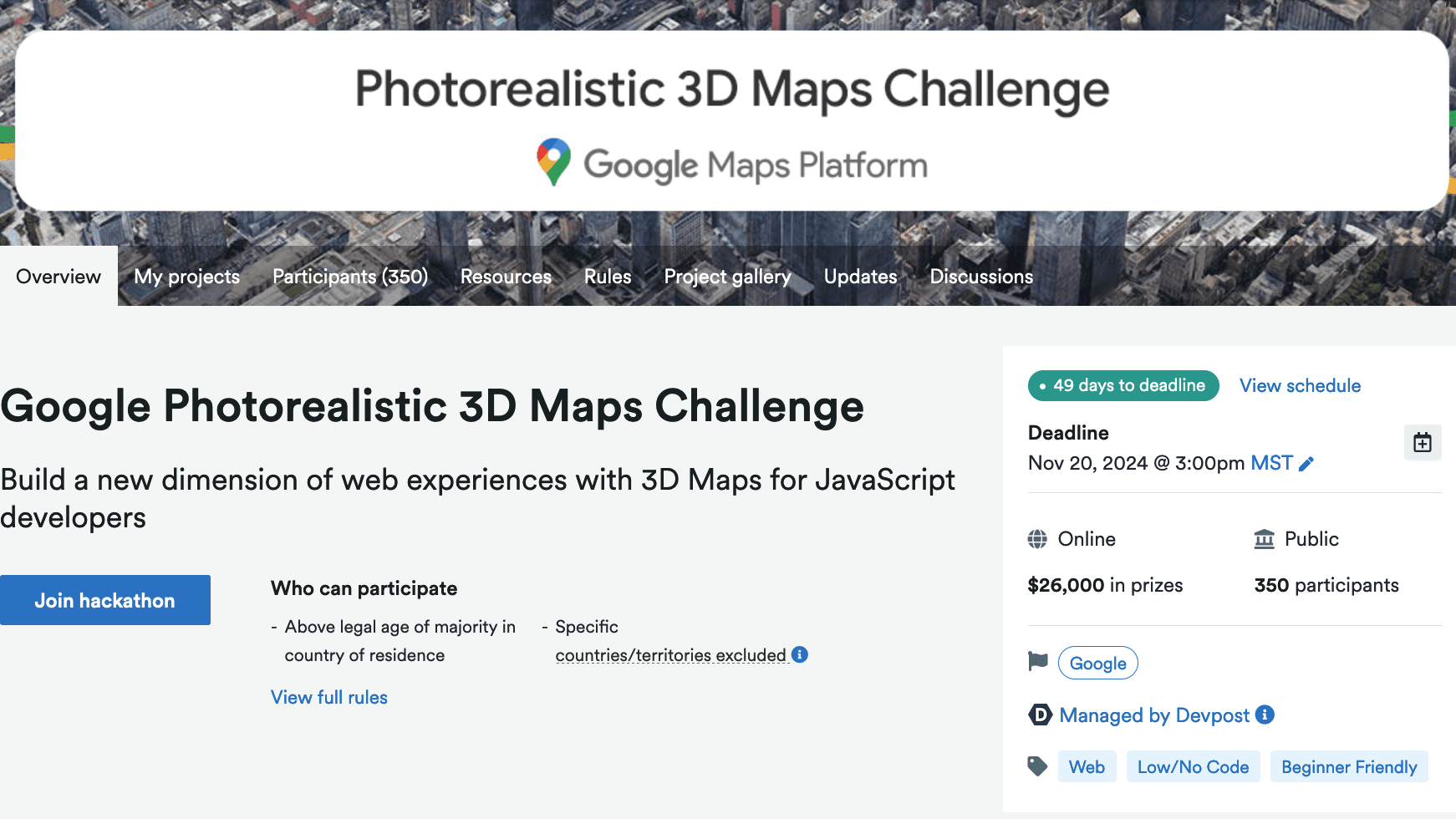Screen dimensions: 1456x819
Task: Select the Low/No Code tag
Action: (x=1193, y=766)
